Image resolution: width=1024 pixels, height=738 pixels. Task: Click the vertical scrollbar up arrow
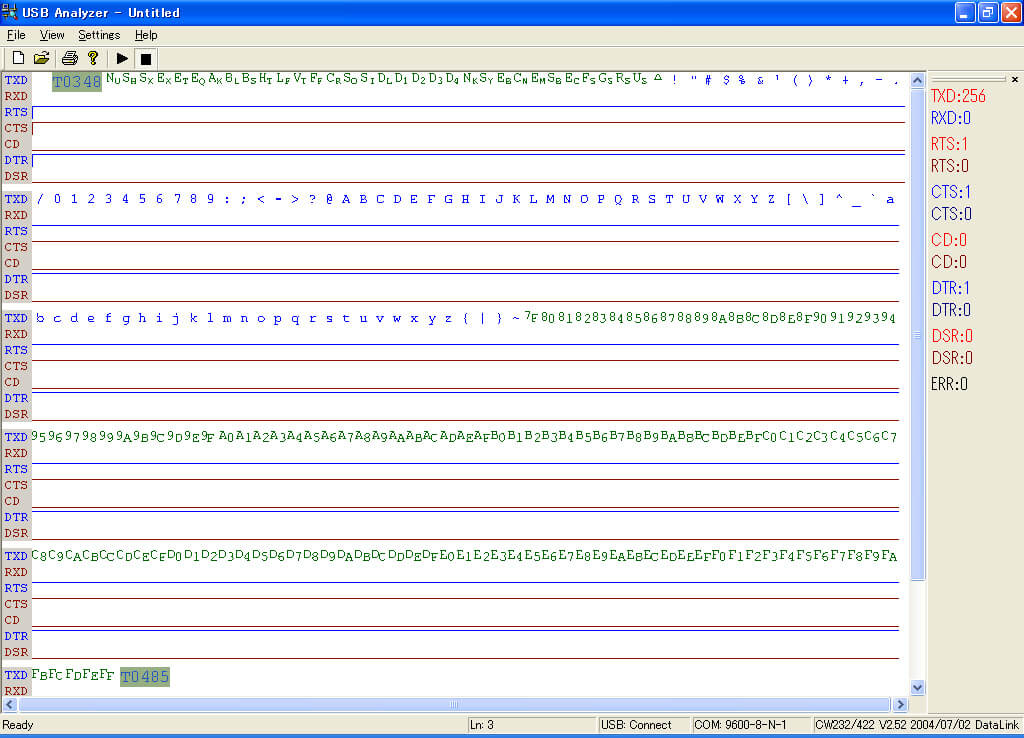(x=918, y=80)
